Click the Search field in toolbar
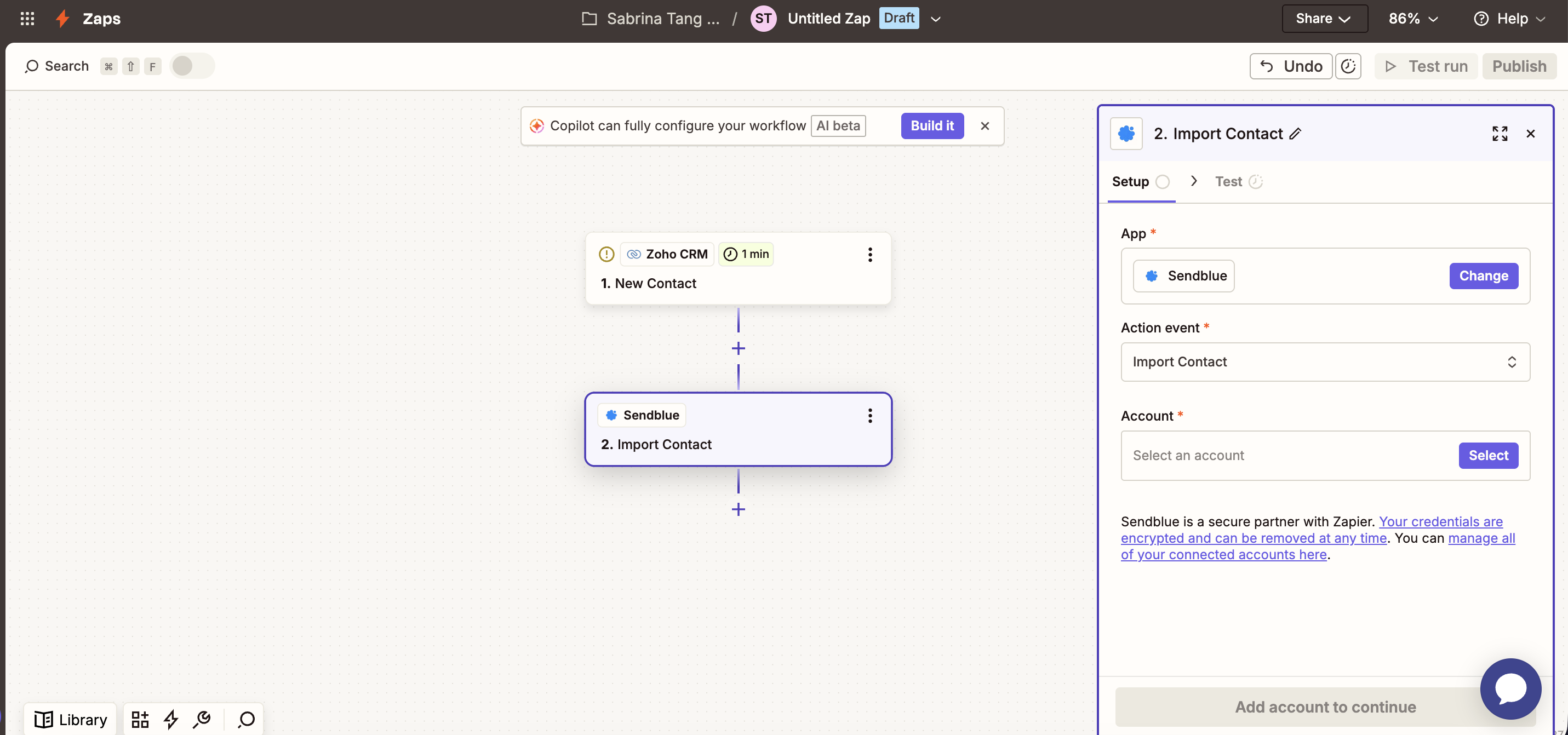 pos(57,66)
